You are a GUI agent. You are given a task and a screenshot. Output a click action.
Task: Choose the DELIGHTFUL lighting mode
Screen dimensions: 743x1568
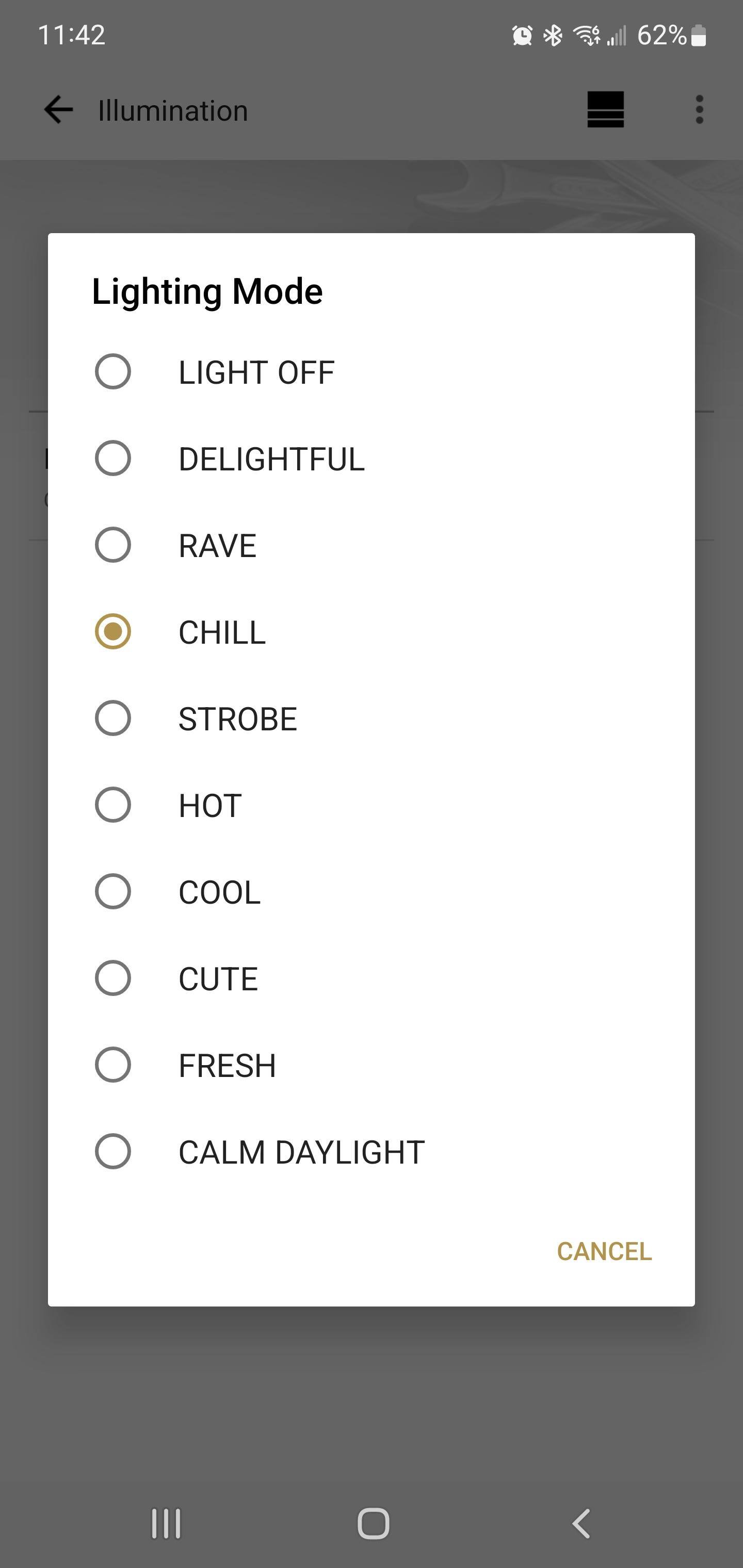point(114,459)
